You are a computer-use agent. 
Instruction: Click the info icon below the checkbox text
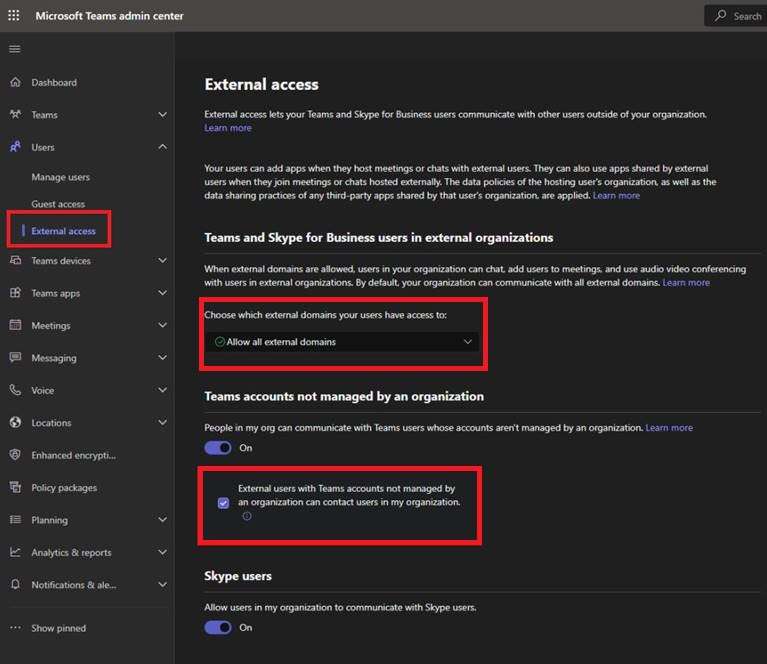point(247,517)
